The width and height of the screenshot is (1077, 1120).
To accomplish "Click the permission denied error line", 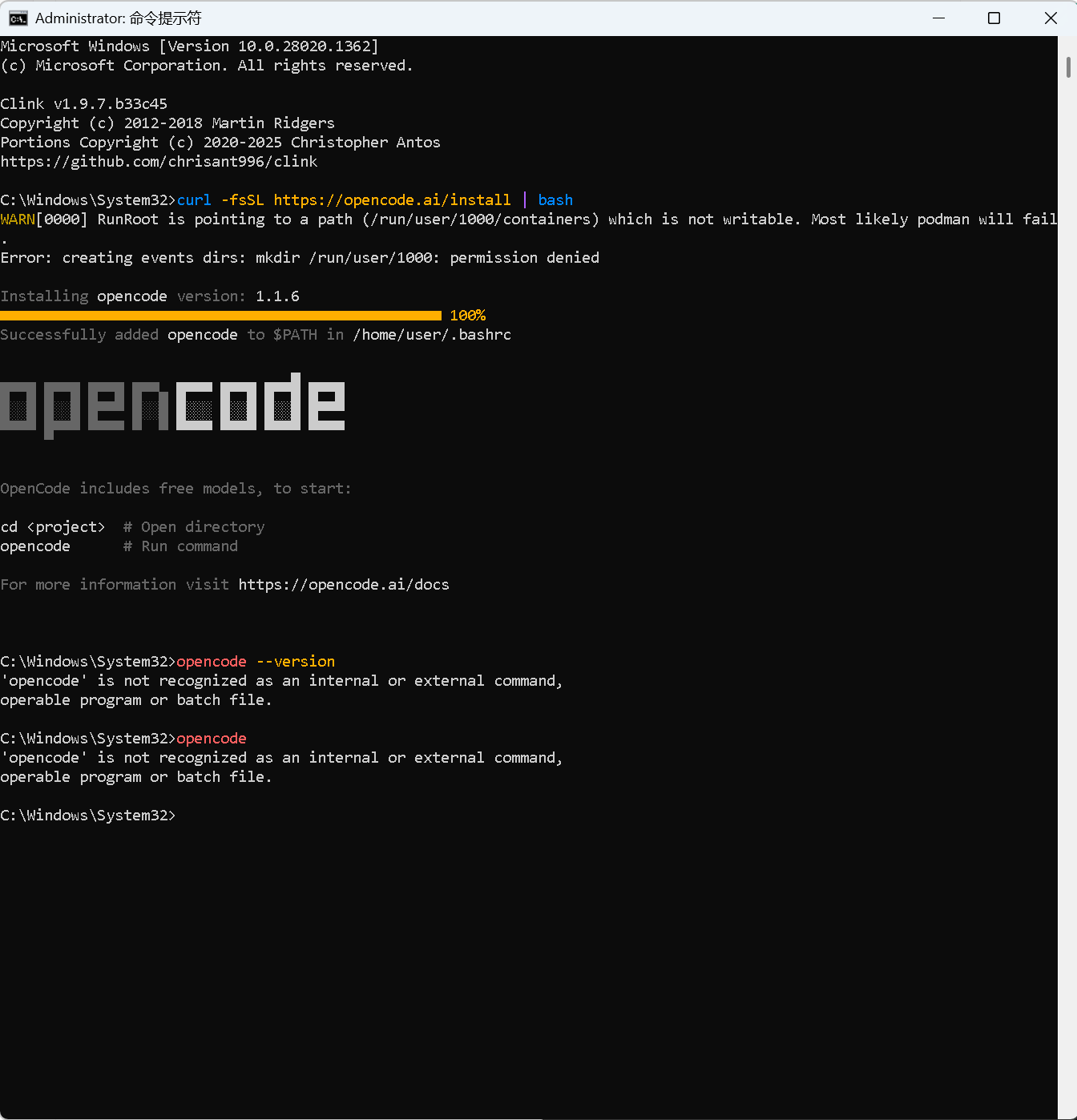I will coord(300,257).
